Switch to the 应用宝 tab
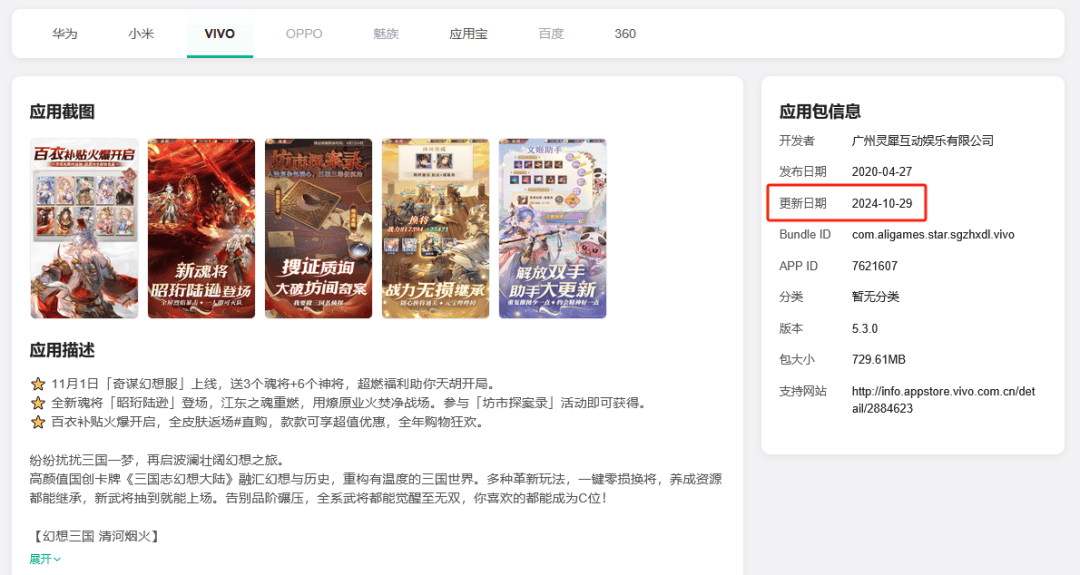Image resolution: width=1080 pixels, height=575 pixels. pos(468,34)
